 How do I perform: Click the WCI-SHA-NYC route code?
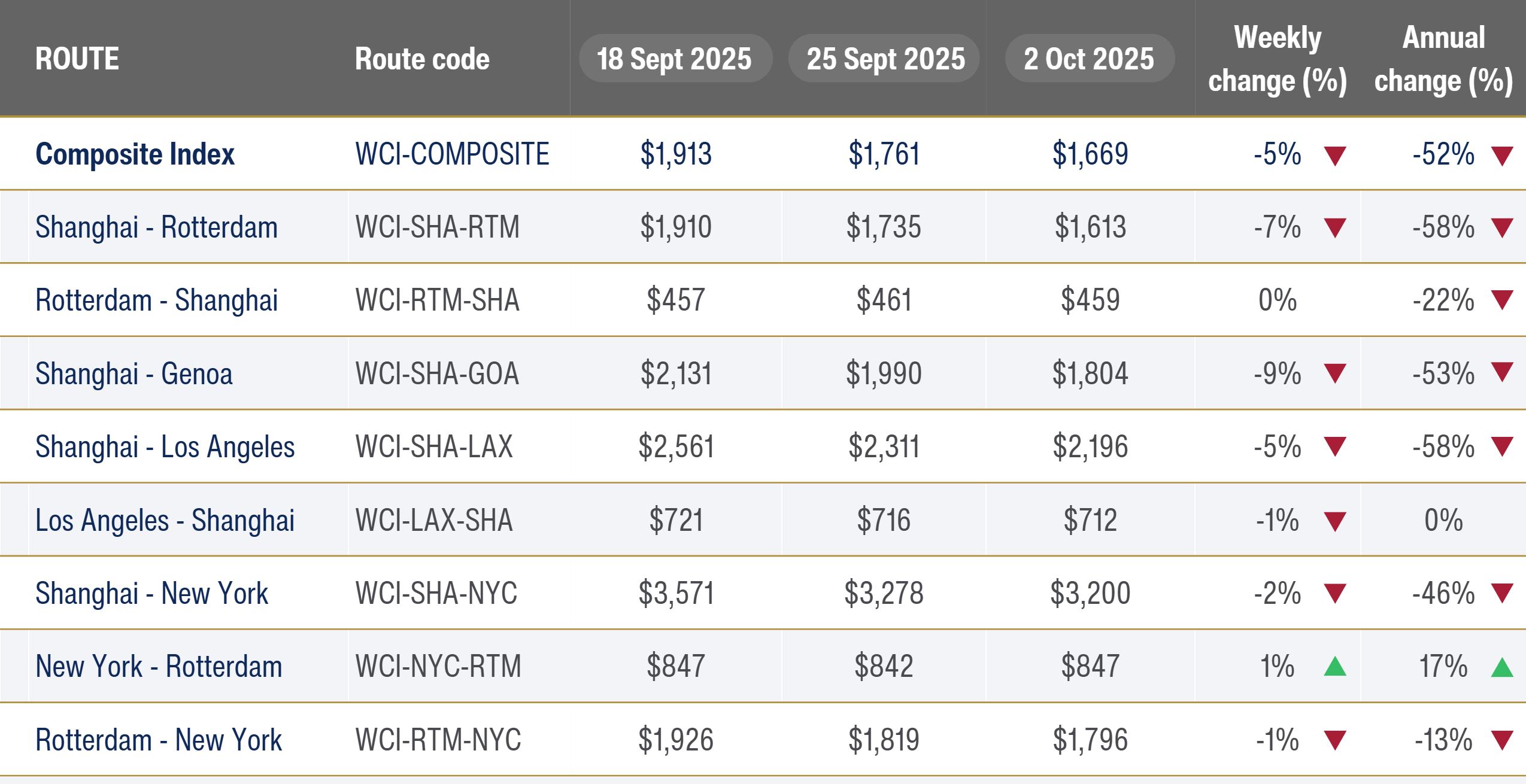click(436, 593)
